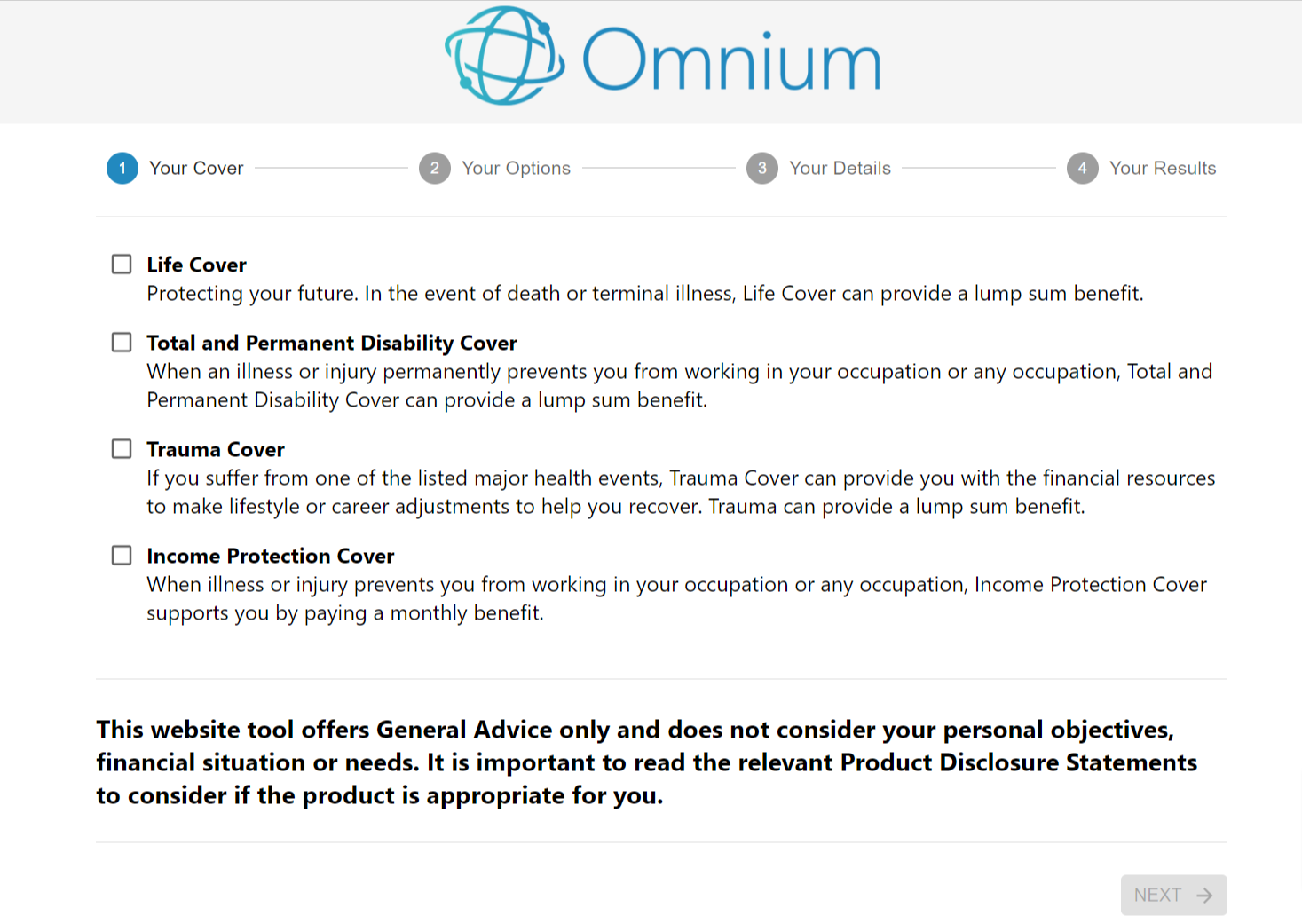Screen dimensions: 1302x924
Task: Click the arrow icon in Next button
Action: click(x=1204, y=896)
